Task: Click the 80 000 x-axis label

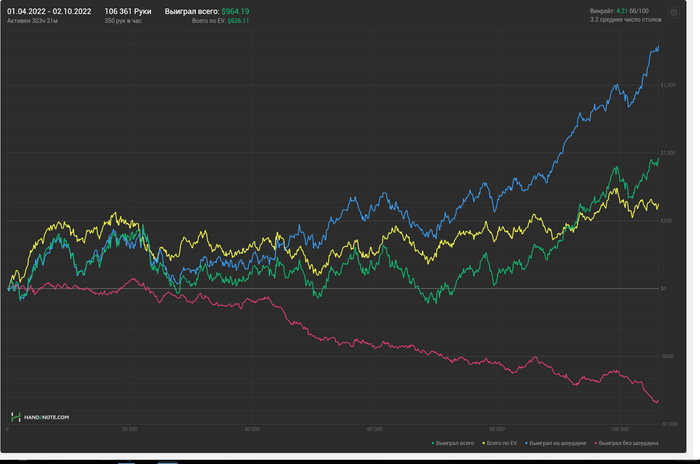Action: pyautogui.click(x=497, y=429)
